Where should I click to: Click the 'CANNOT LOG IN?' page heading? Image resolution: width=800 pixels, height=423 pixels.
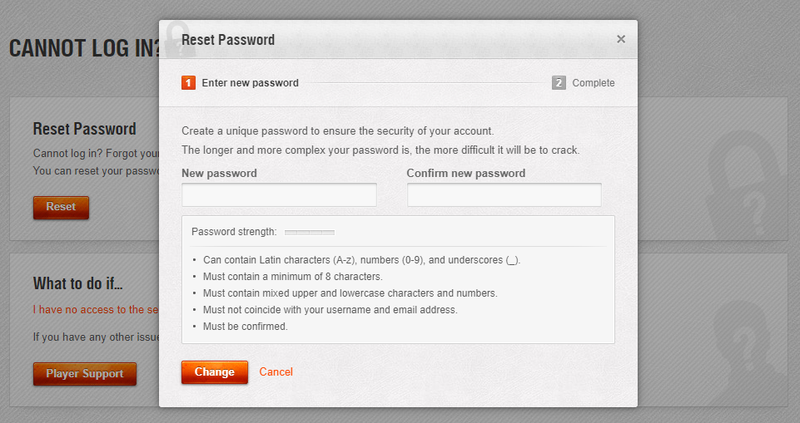click(x=85, y=48)
